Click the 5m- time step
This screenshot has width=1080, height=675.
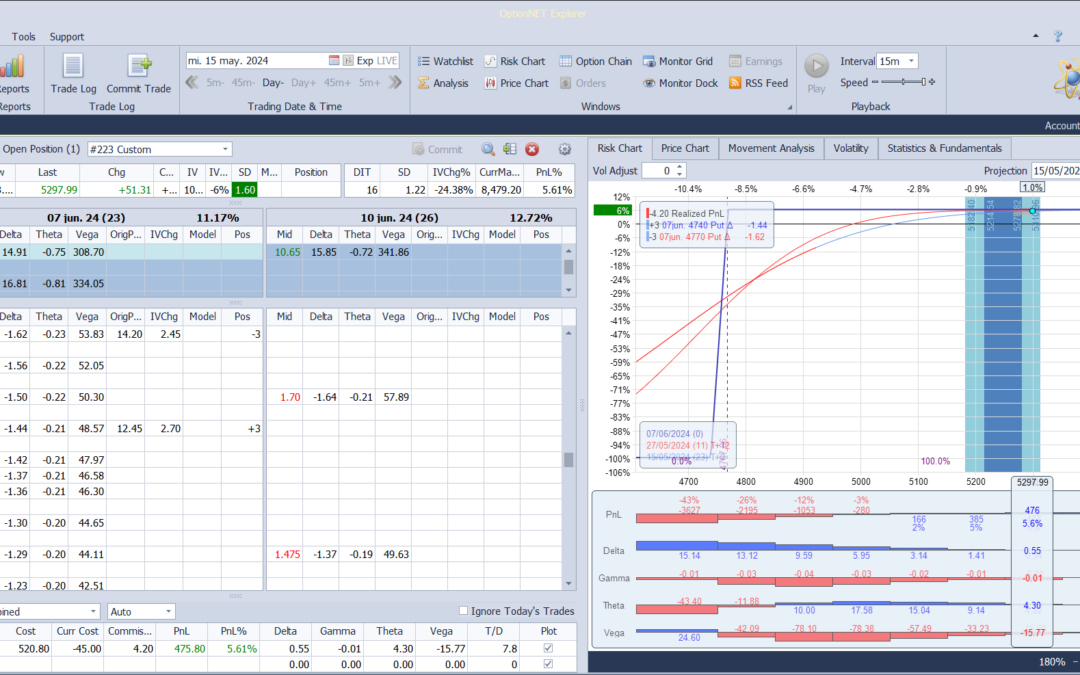[x=215, y=83]
